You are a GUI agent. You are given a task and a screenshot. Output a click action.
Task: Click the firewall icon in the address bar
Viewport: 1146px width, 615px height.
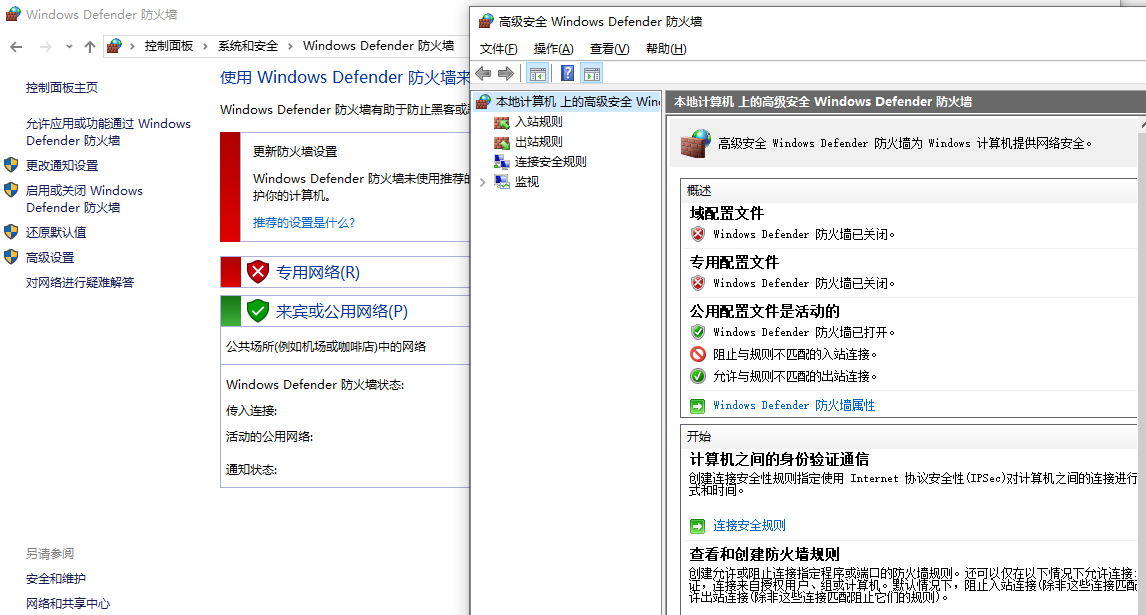(x=114, y=46)
